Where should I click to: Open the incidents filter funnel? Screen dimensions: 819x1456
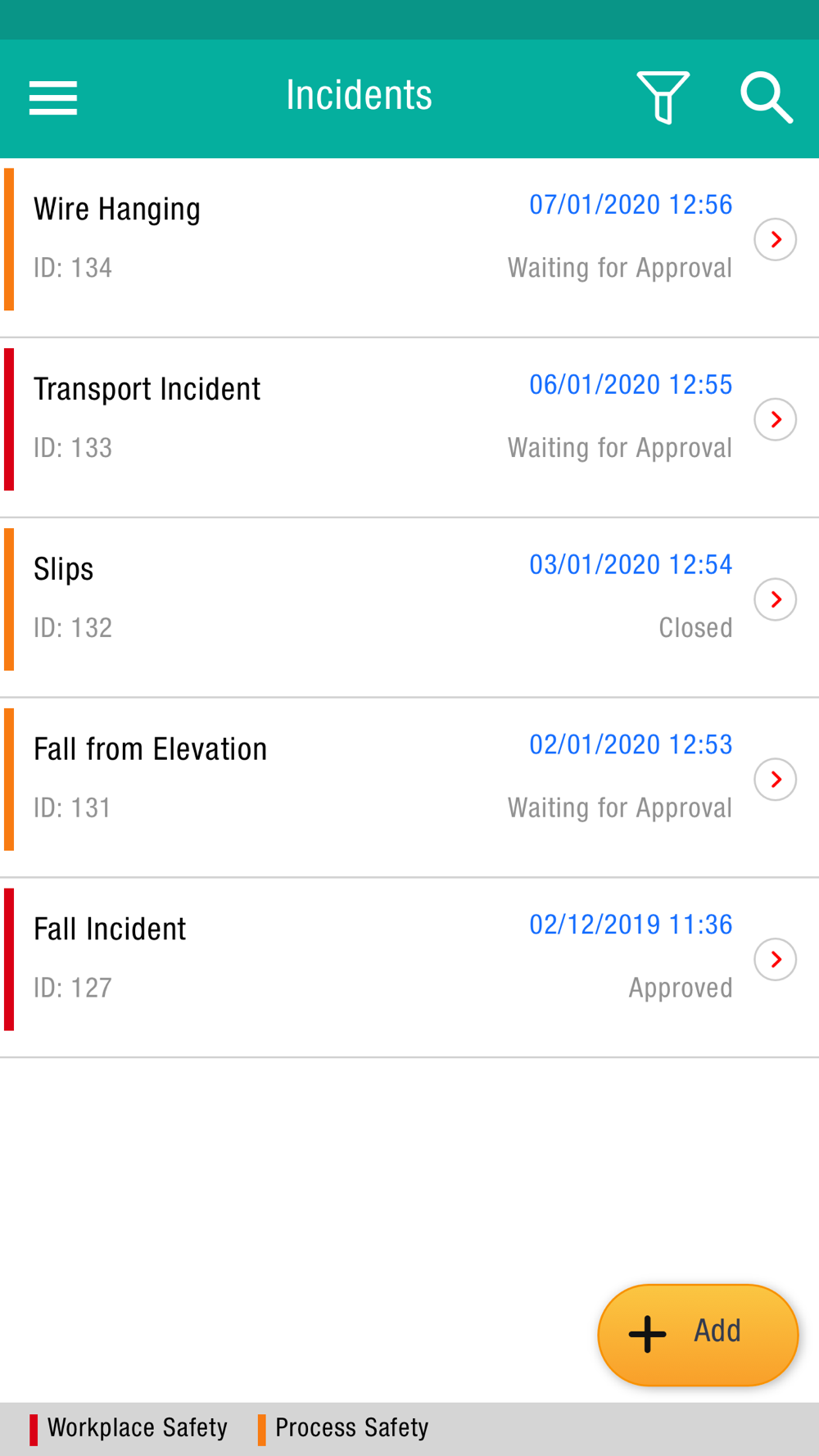[663, 97]
